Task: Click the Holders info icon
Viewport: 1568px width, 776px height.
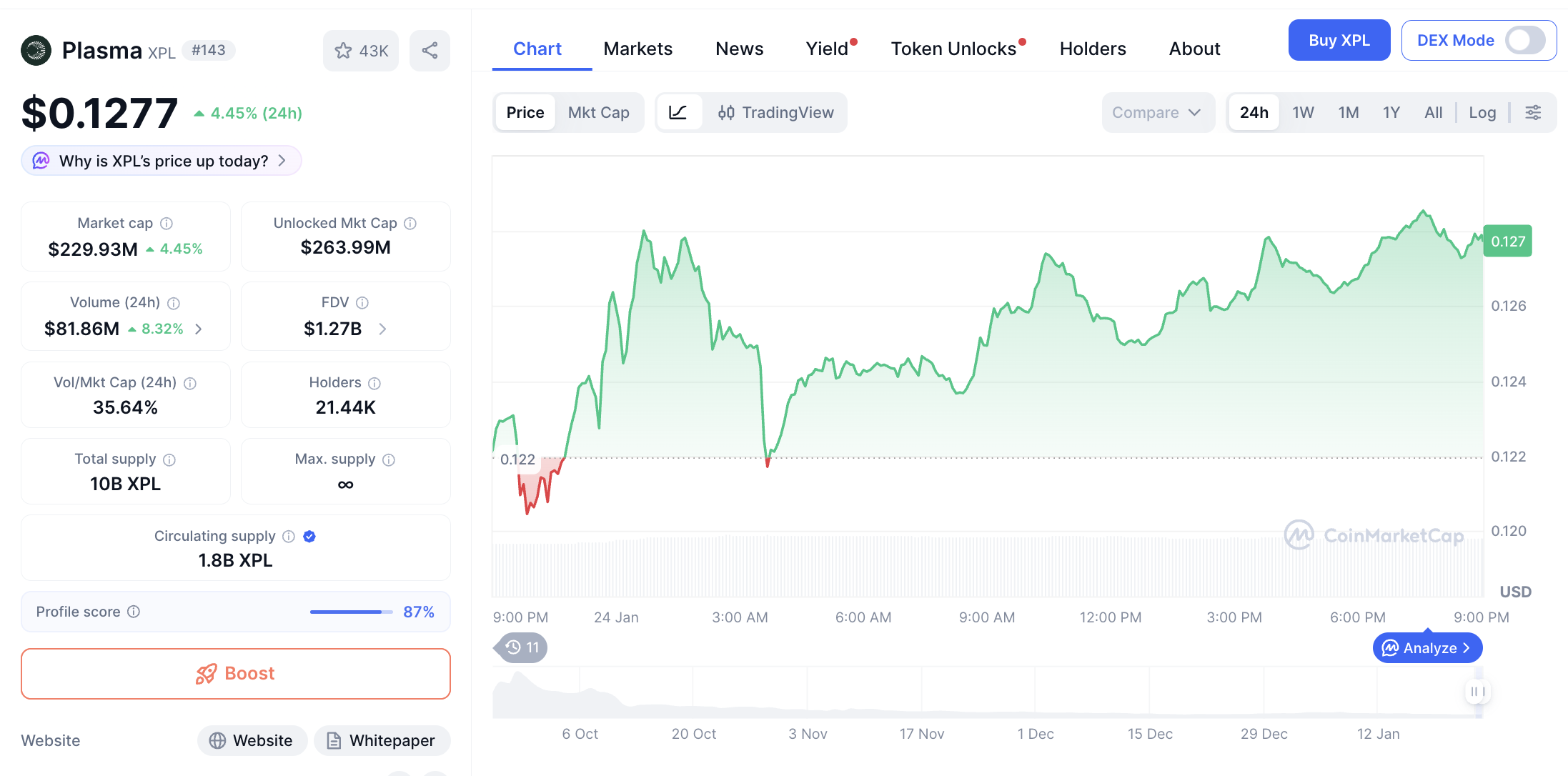Action: pyautogui.click(x=374, y=383)
